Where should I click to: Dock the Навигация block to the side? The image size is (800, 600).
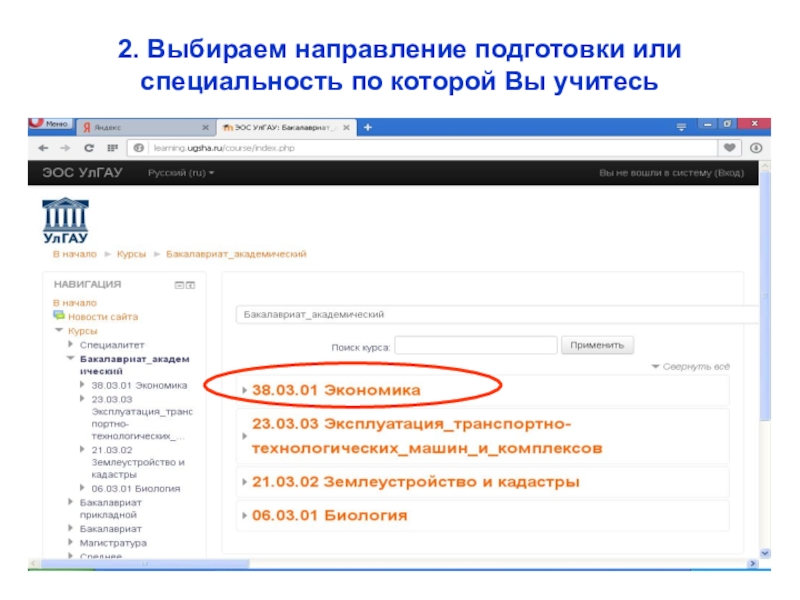(x=190, y=284)
